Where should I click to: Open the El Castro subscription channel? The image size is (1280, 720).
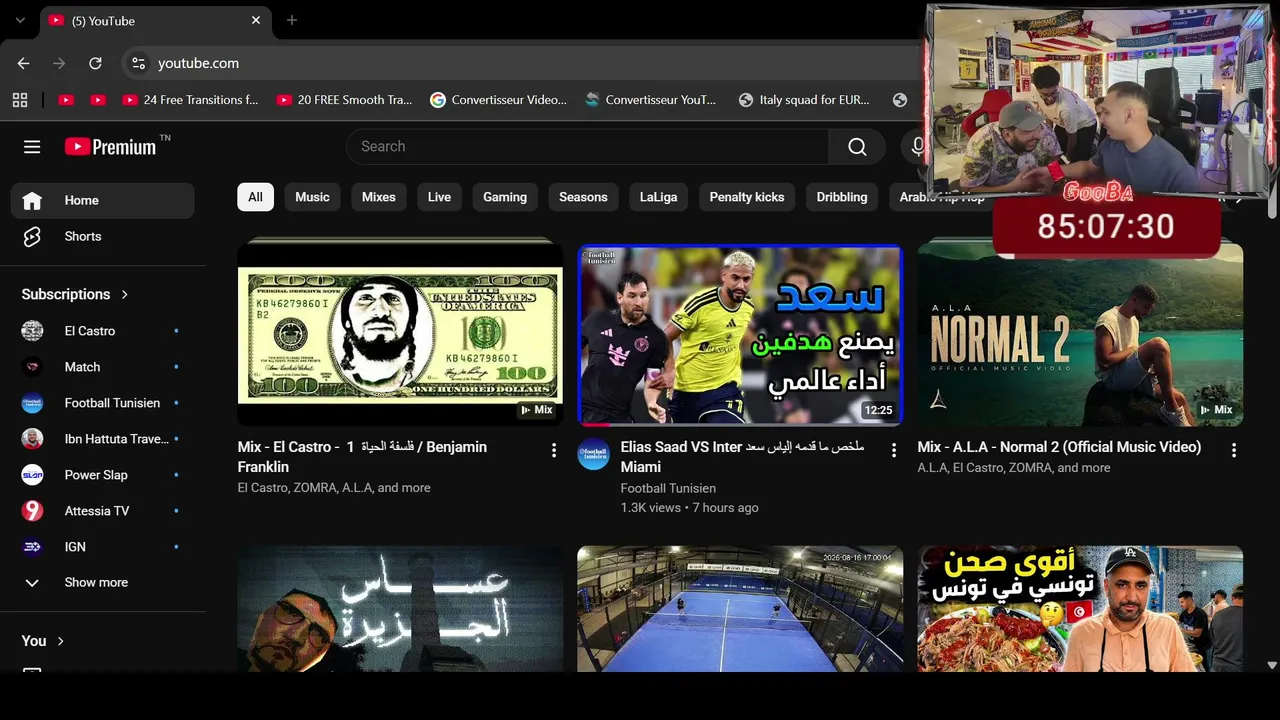pyautogui.click(x=102, y=331)
